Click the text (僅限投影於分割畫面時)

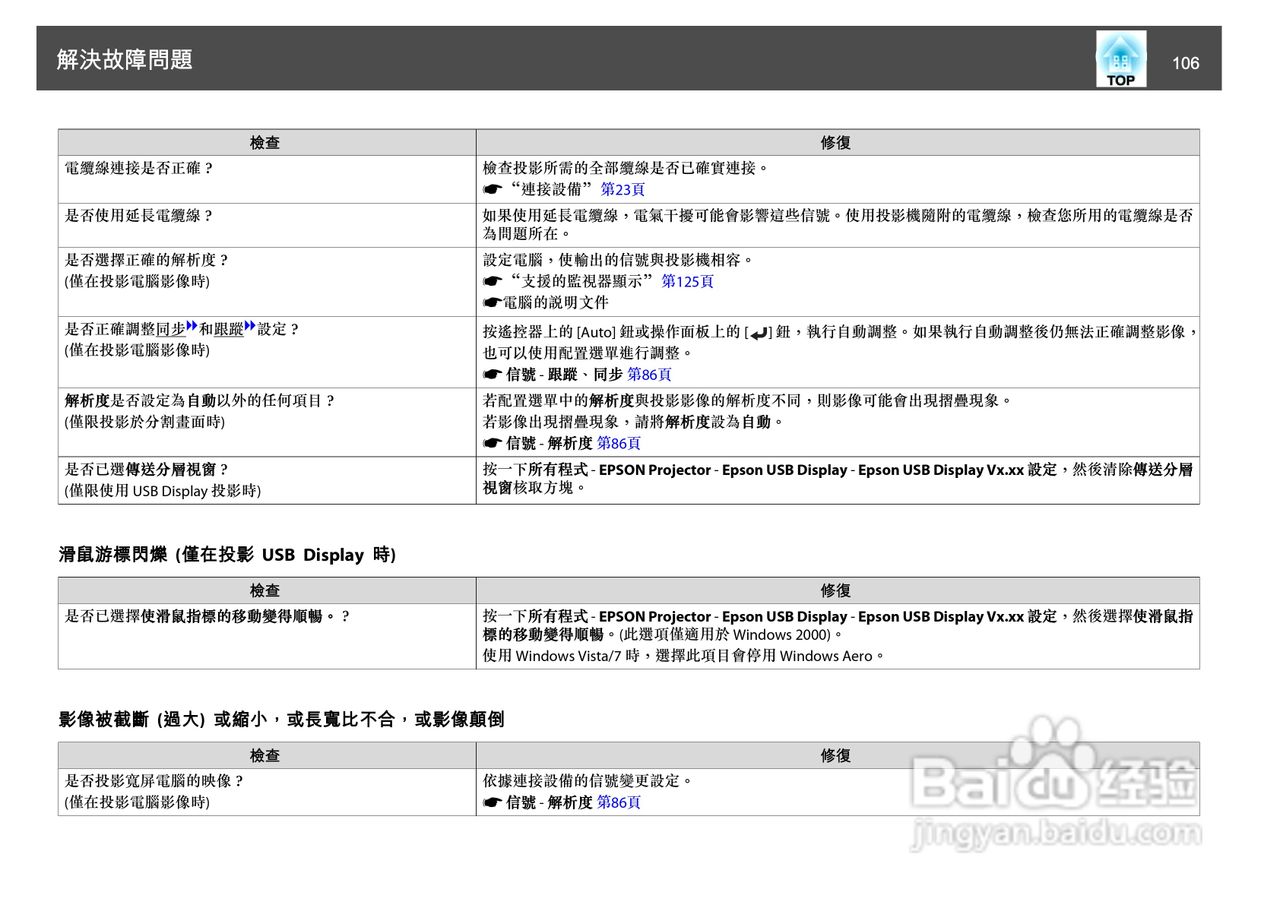coord(145,422)
